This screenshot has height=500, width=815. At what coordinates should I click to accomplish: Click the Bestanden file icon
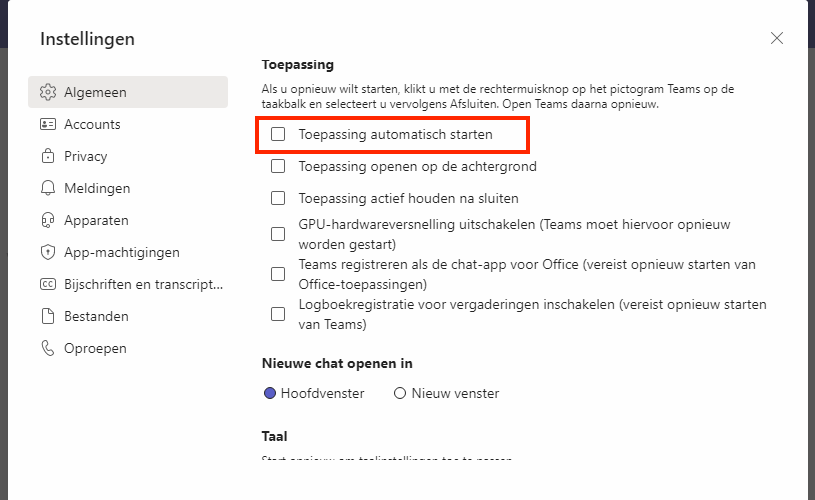coord(48,316)
